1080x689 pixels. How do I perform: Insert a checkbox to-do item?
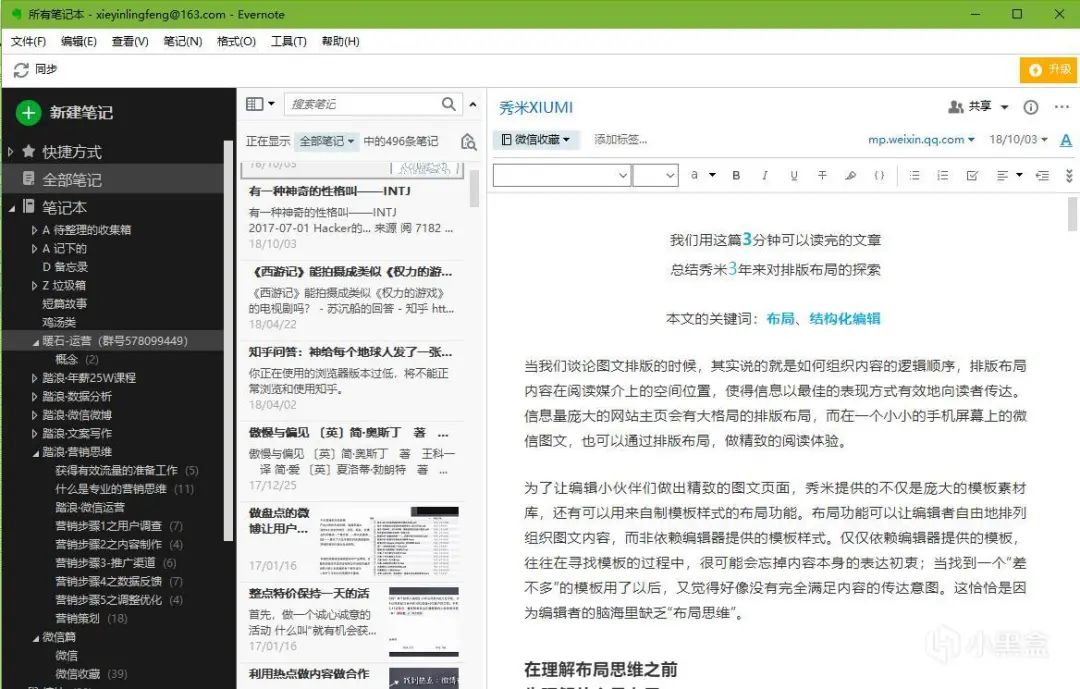972,175
